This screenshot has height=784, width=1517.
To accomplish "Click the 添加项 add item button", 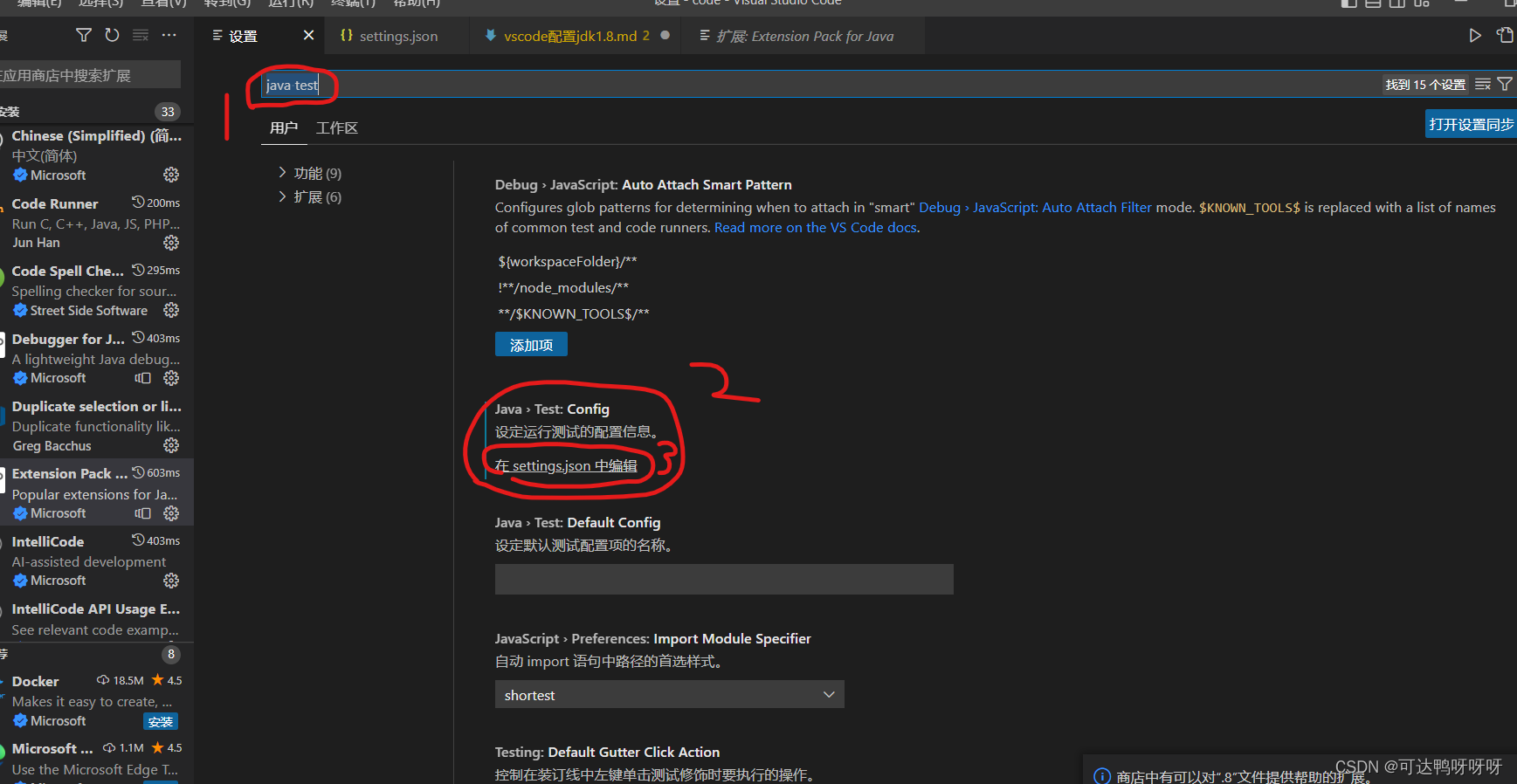I will (531, 345).
